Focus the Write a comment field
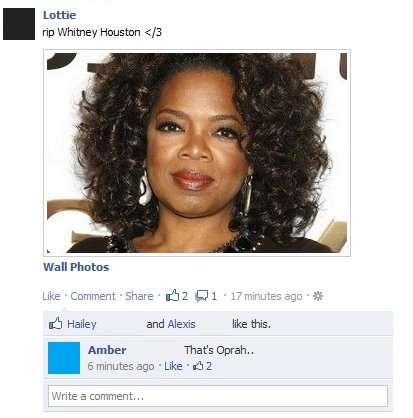413x418 pixels. point(218,396)
